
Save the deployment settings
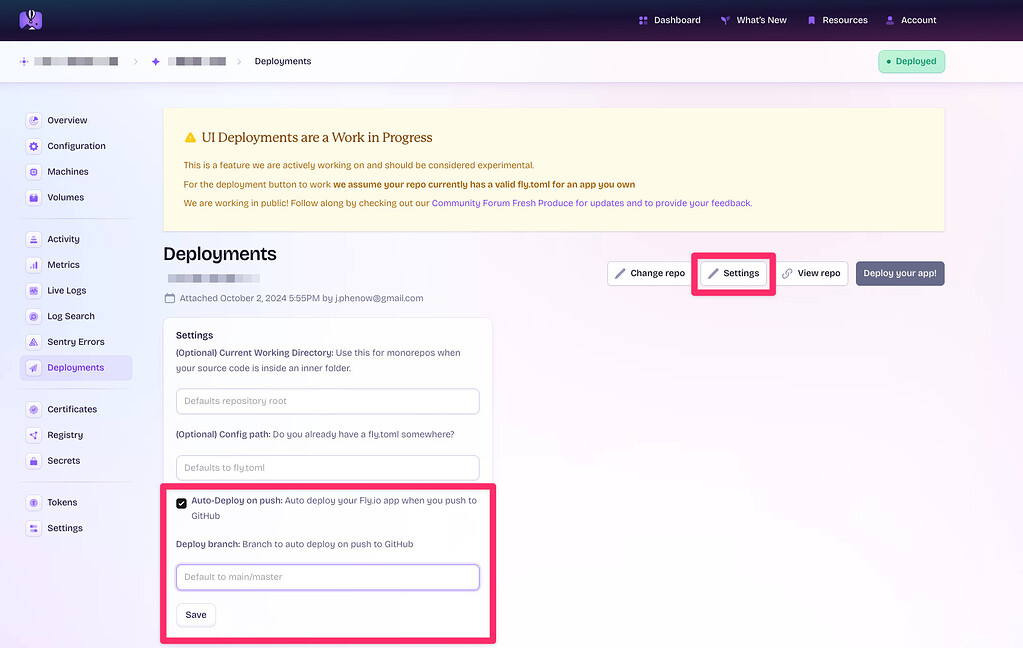pos(195,614)
